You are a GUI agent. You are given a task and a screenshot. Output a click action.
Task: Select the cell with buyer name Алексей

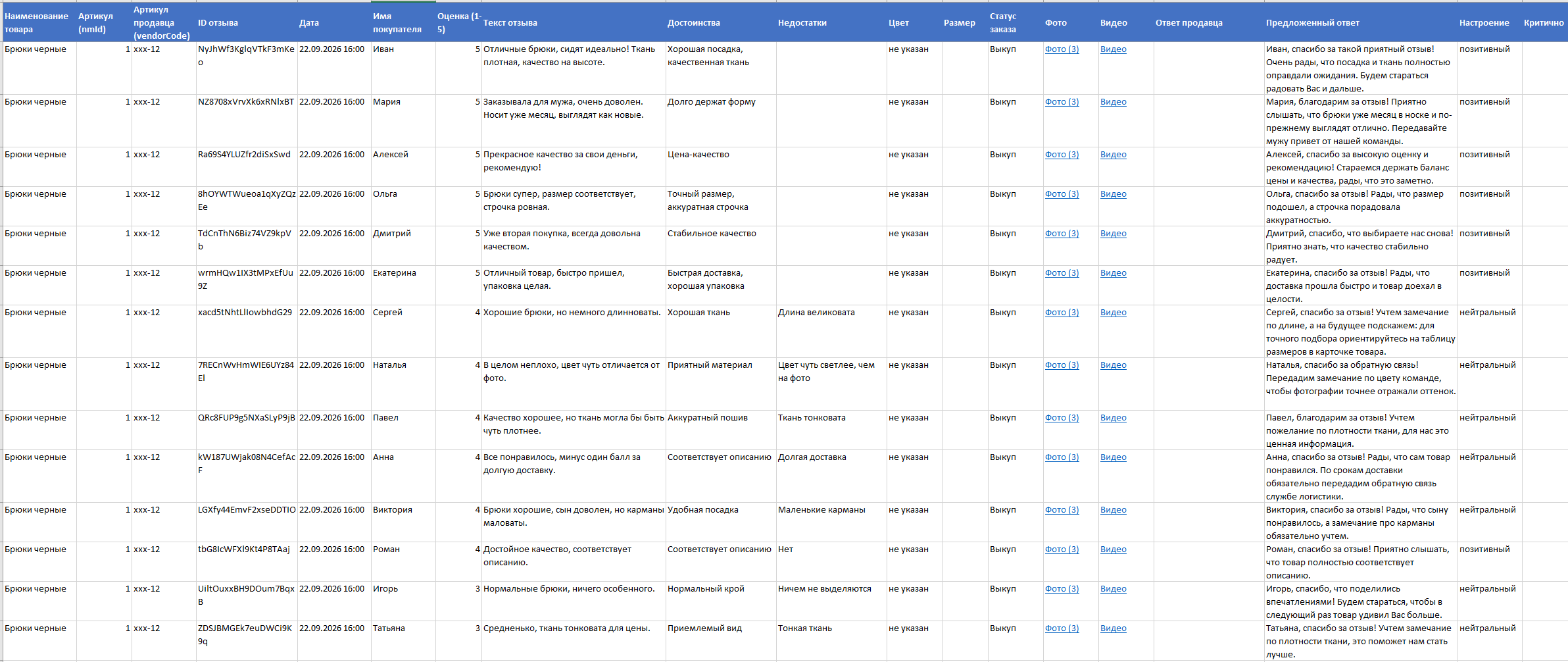(403, 166)
